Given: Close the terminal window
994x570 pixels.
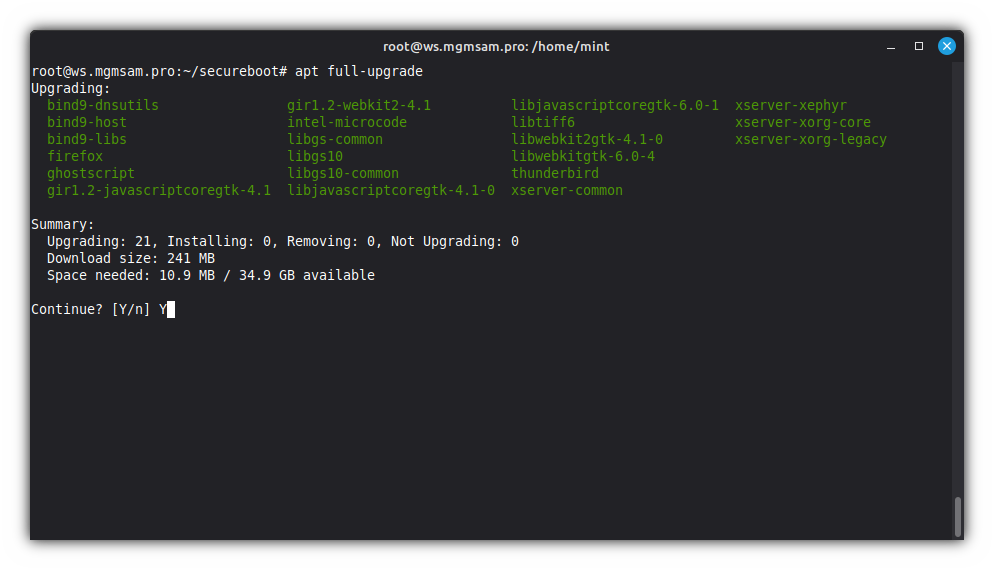Looking at the screenshot, I should (946, 46).
